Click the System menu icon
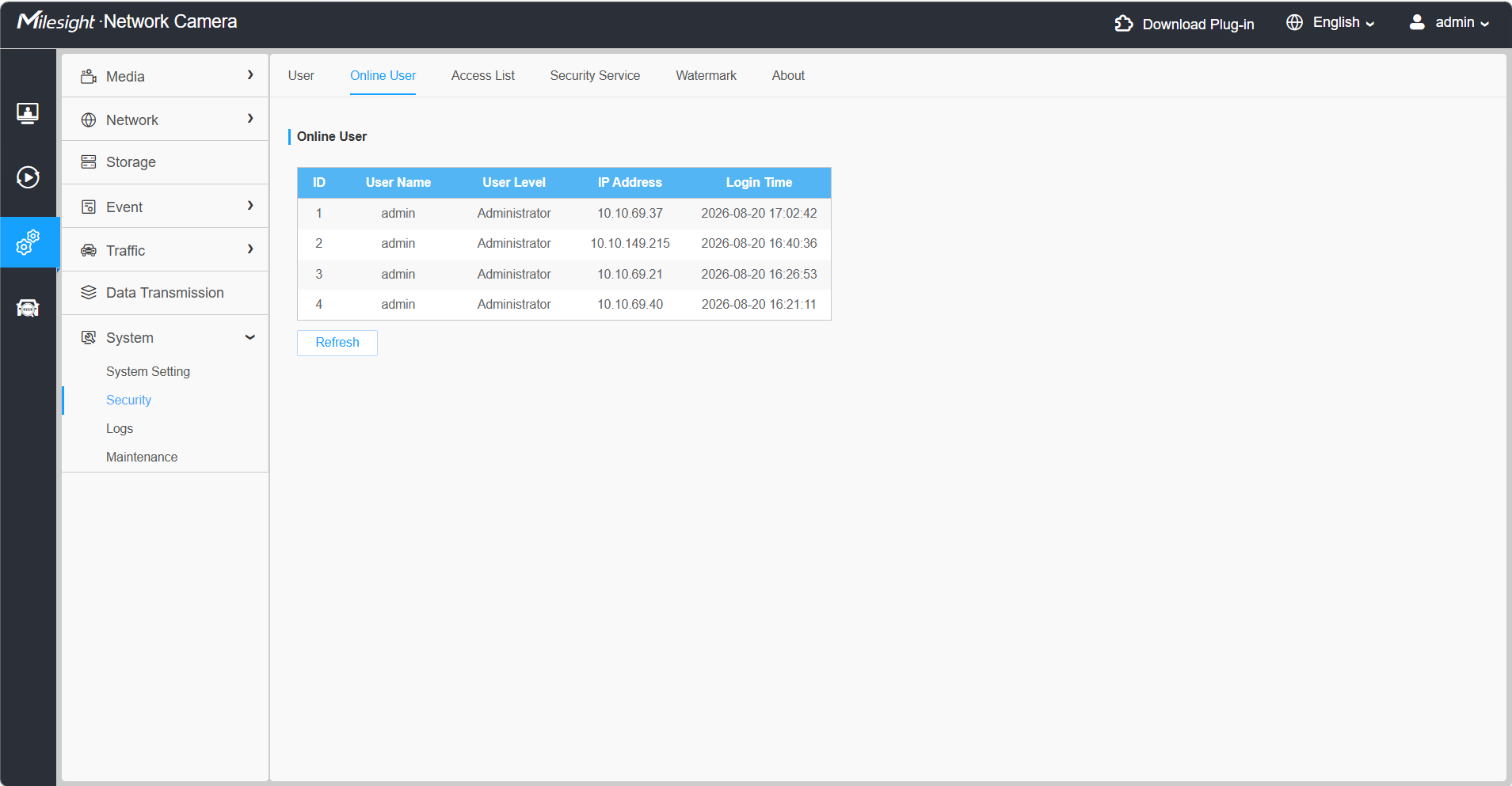Viewport: 1512px width, 786px height. pyautogui.click(x=89, y=337)
